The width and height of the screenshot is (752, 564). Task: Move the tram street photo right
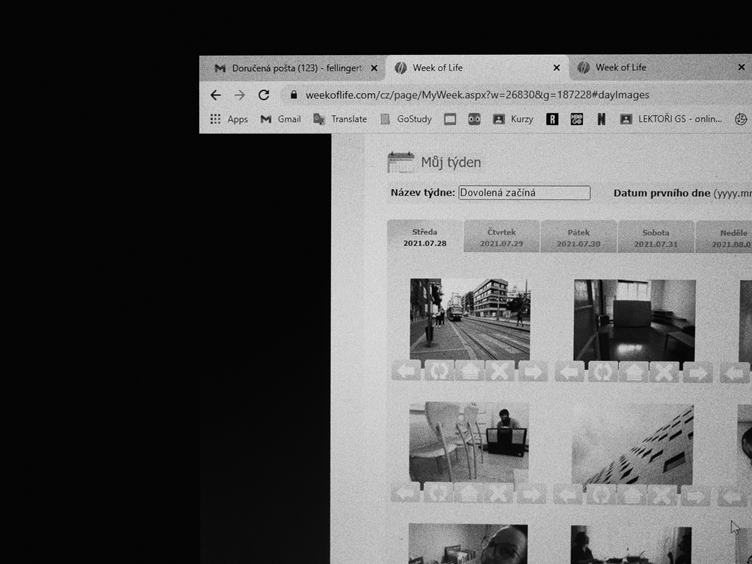tap(532, 371)
